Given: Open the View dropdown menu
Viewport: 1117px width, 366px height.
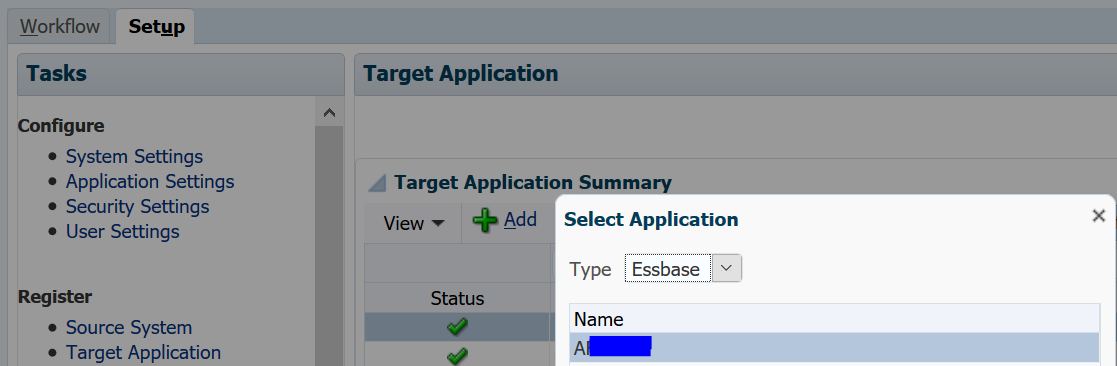Looking at the screenshot, I should 413,223.
